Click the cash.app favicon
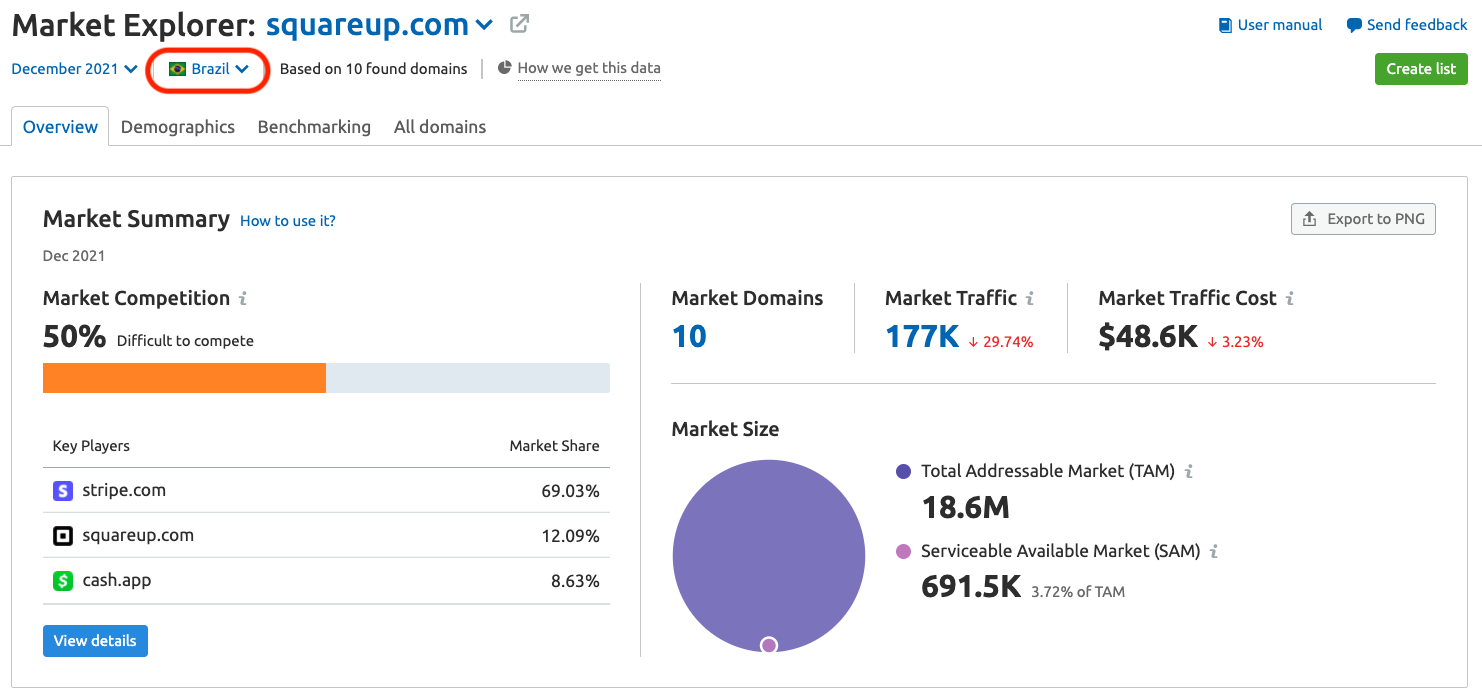This screenshot has width=1482, height=700. coord(63,581)
